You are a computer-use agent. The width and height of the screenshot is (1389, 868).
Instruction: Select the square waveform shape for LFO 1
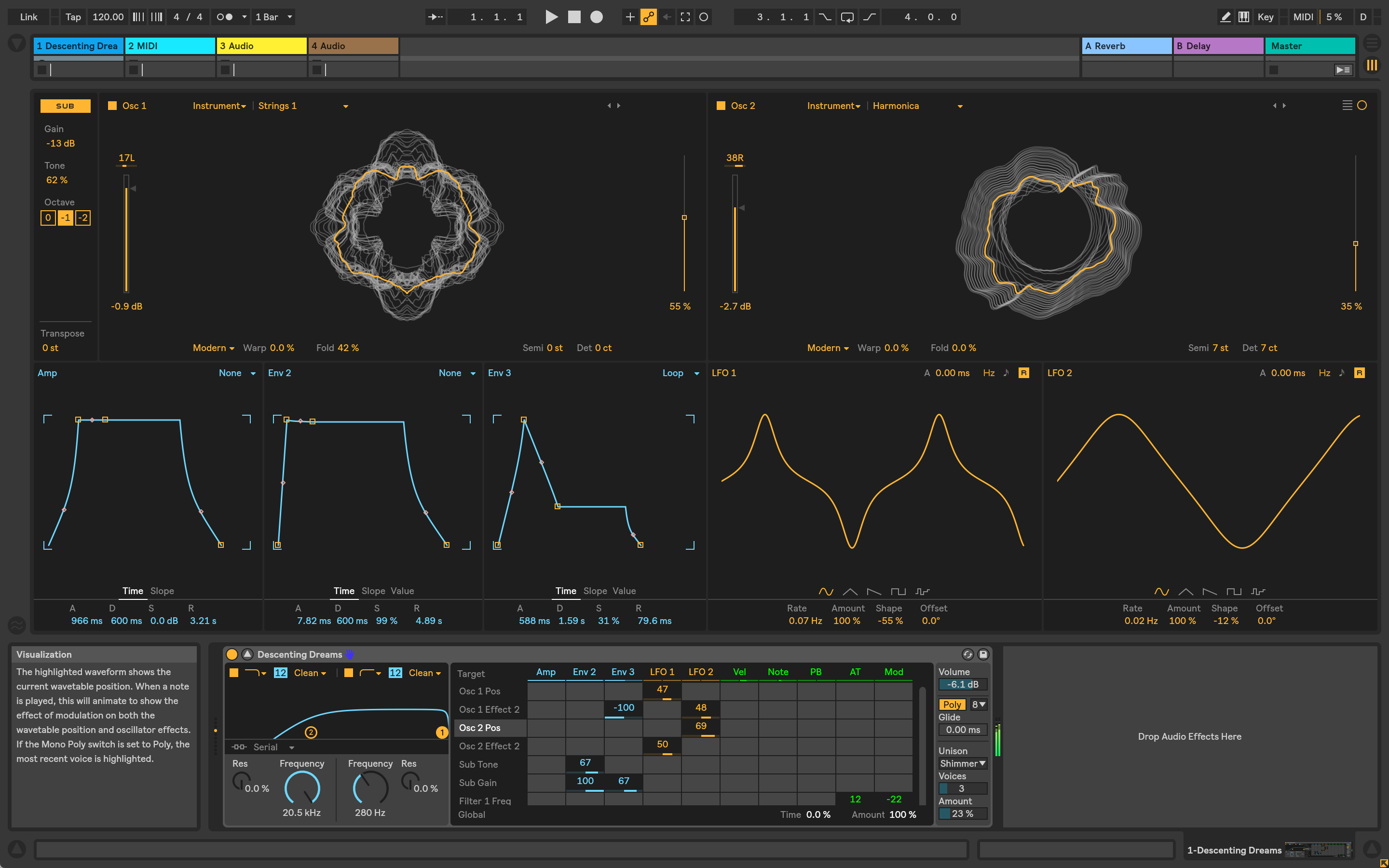point(899,591)
